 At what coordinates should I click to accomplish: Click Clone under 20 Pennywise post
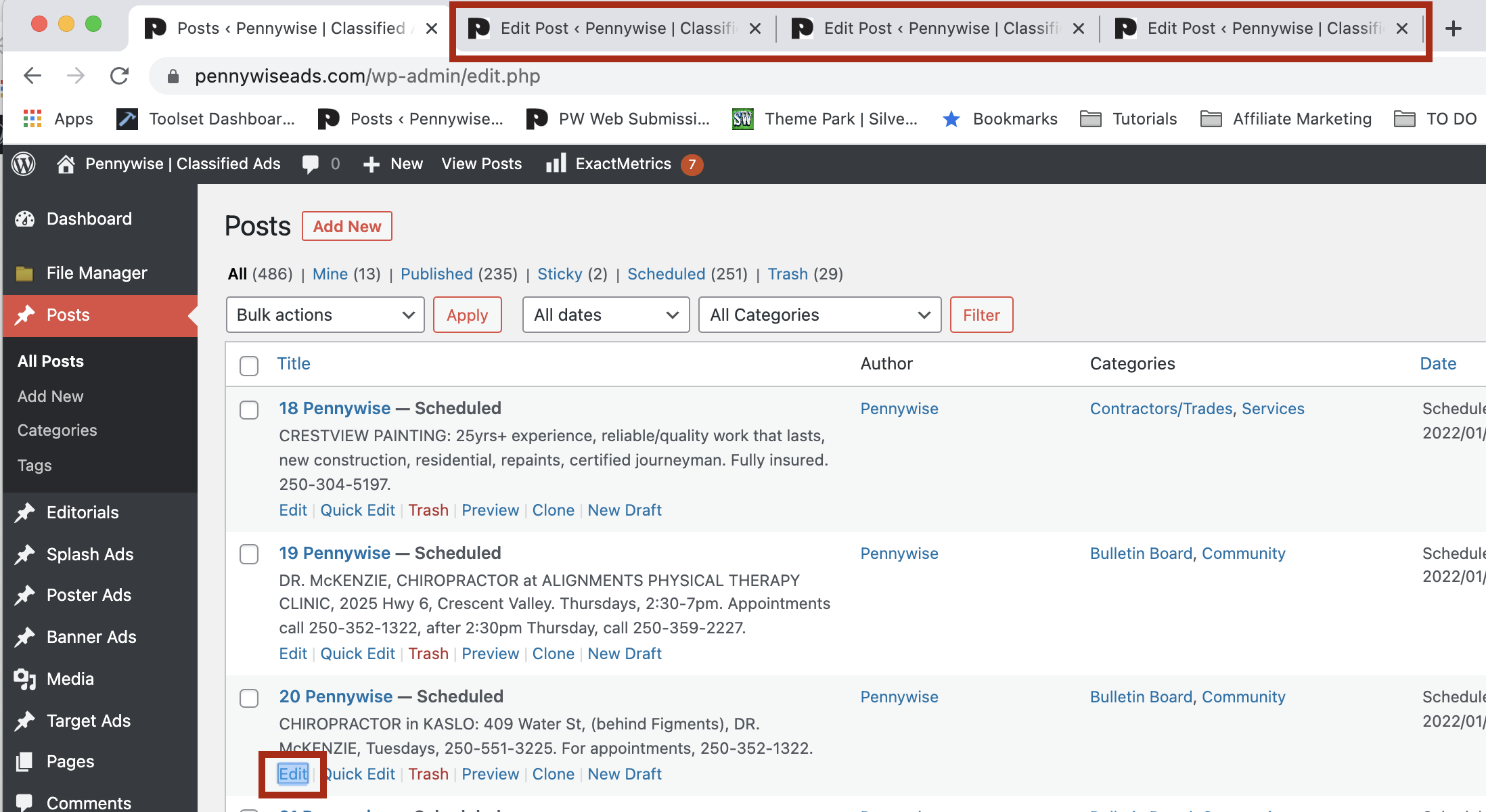554,774
